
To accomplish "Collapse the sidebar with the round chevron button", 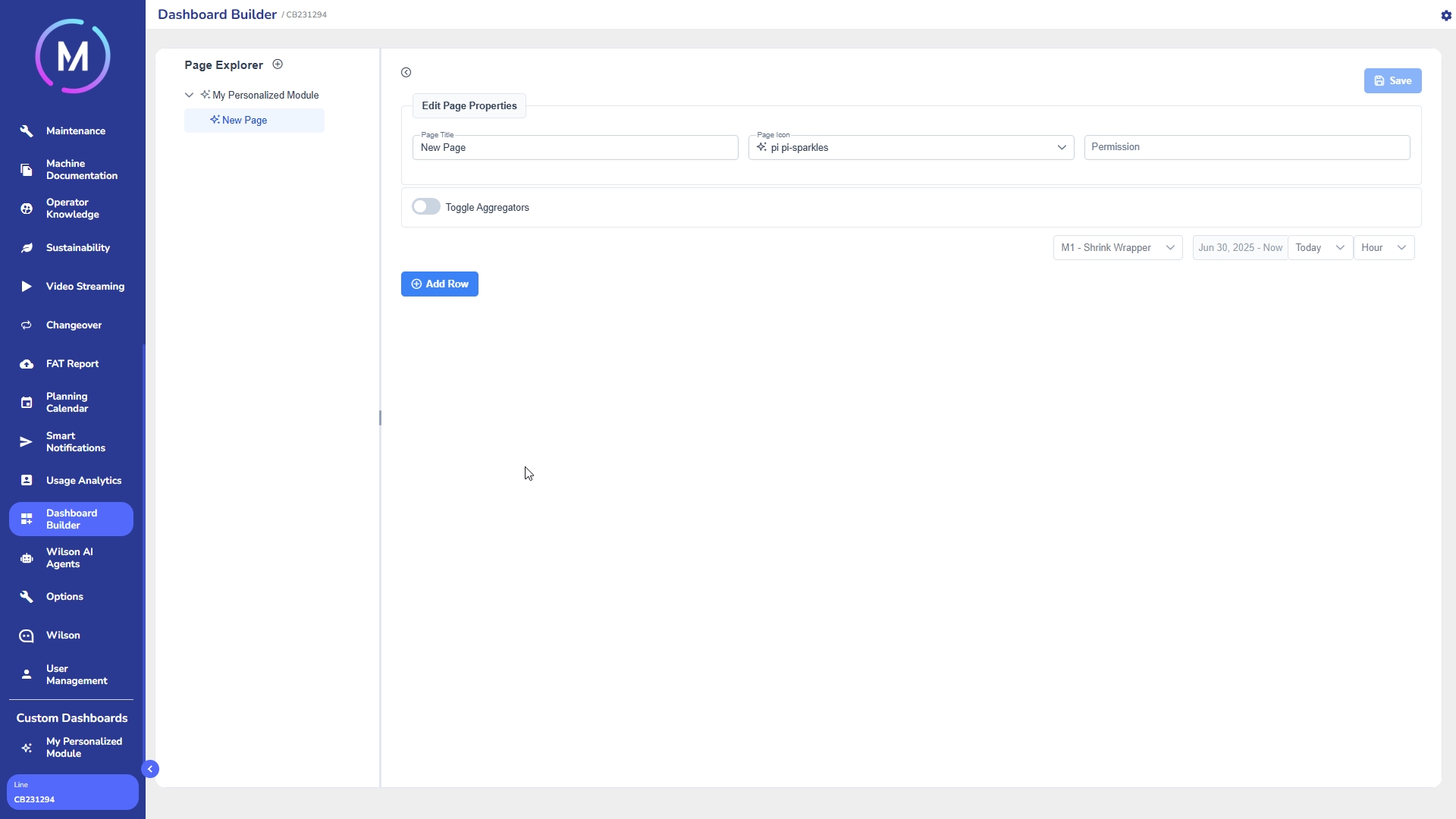I will pyautogui.click(x=150, y=769).
